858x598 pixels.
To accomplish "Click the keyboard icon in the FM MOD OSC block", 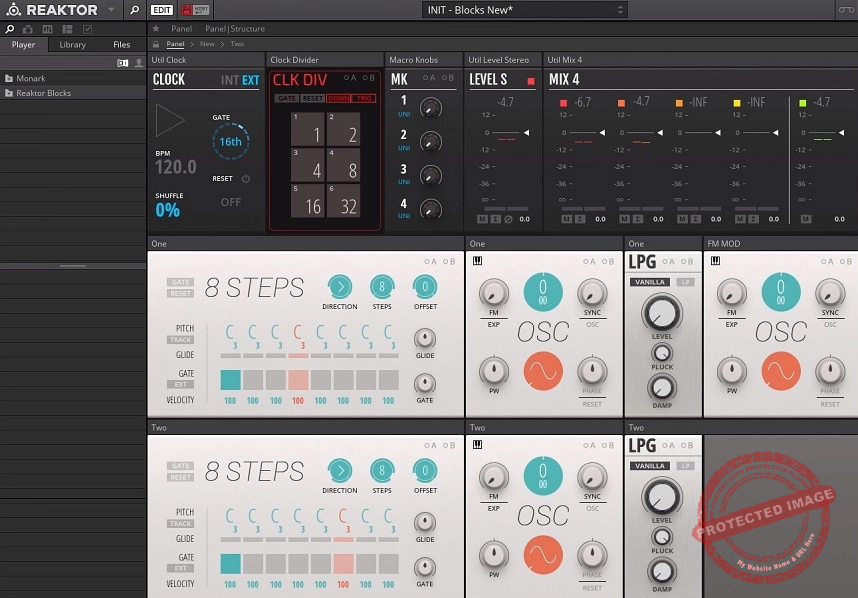I will click(x=715, y=261).
